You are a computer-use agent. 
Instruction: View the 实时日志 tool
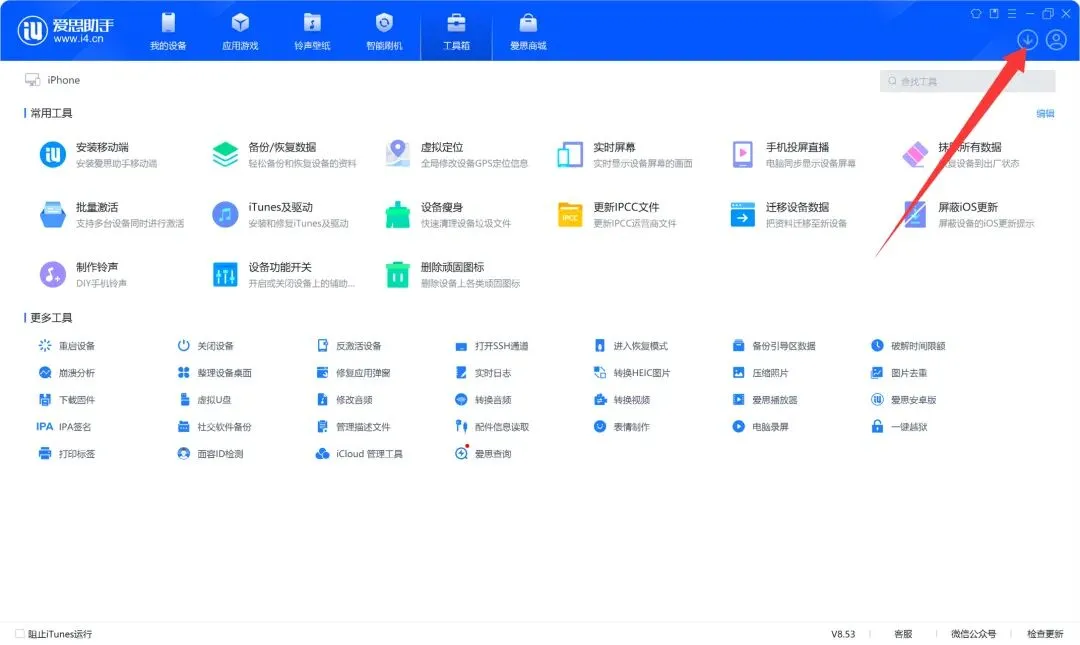pyautogui.click(x=483, y=373)
